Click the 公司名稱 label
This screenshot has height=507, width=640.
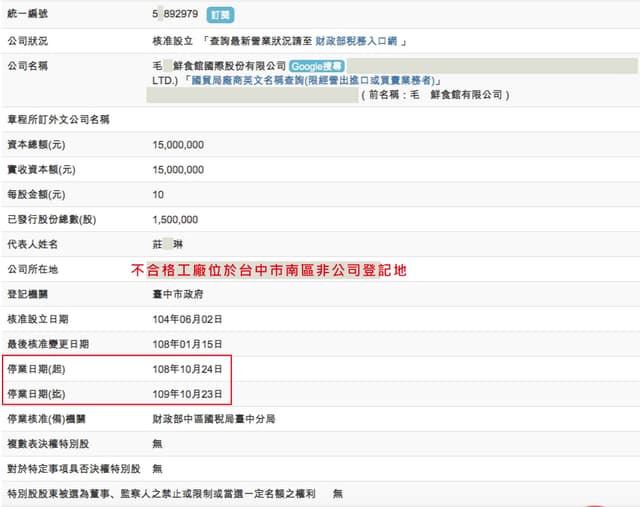28,66
